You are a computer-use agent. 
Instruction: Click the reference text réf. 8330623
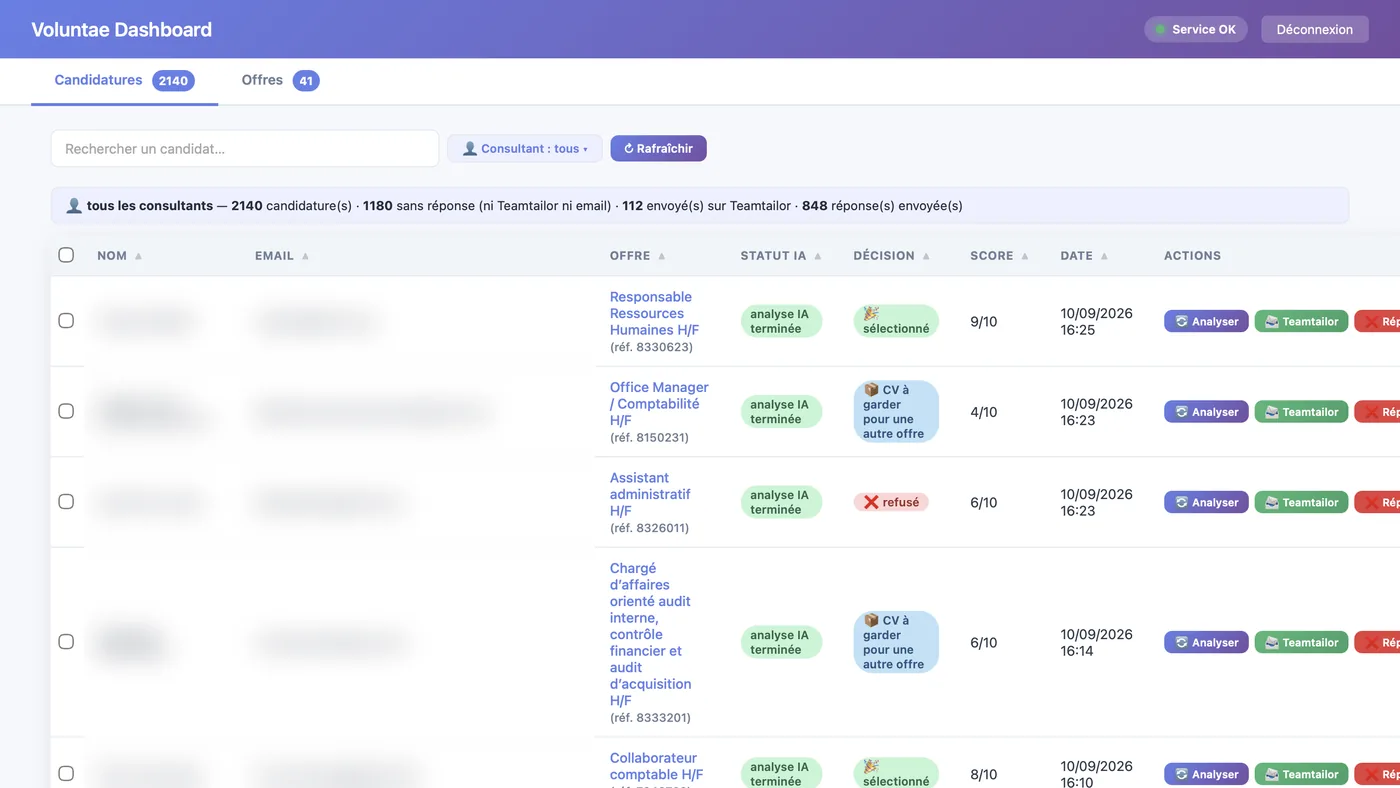[651, 347]
